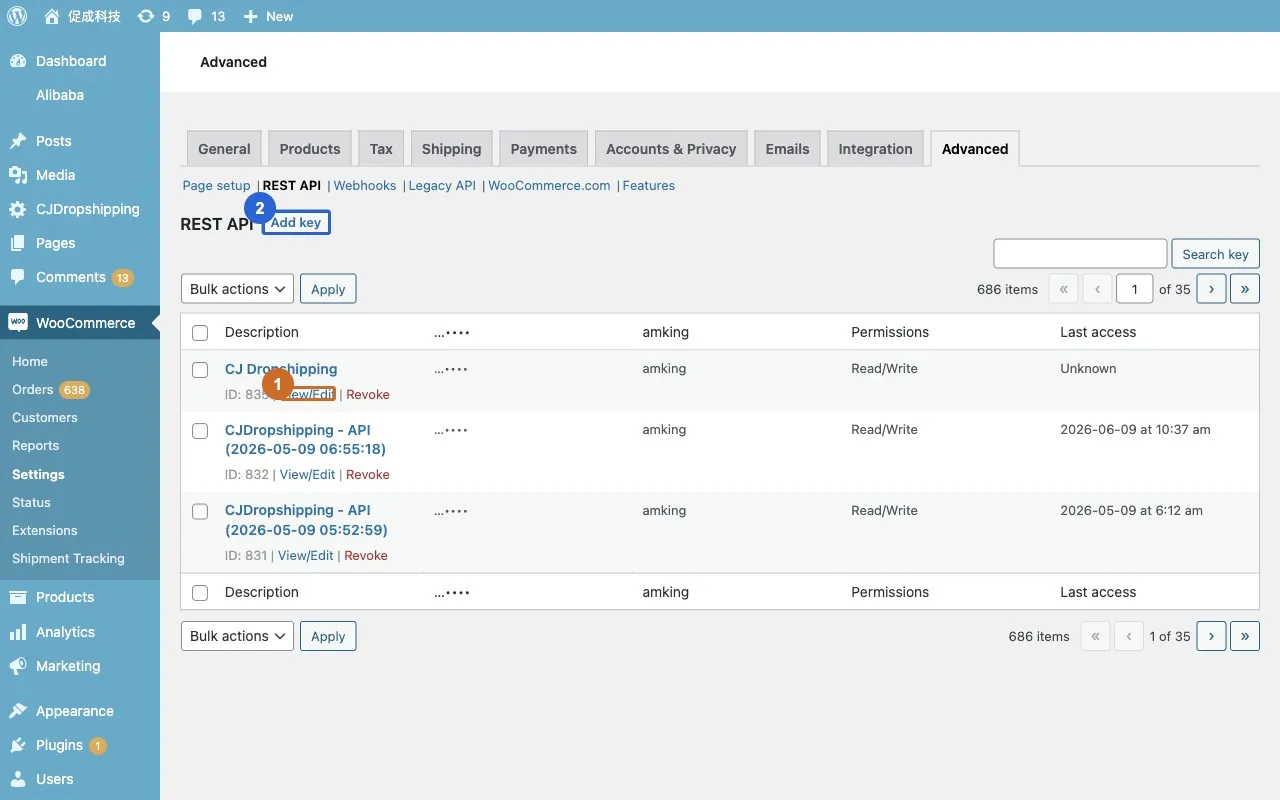
Task: Click the WordPress logo icon
Action: coord(17,16)
